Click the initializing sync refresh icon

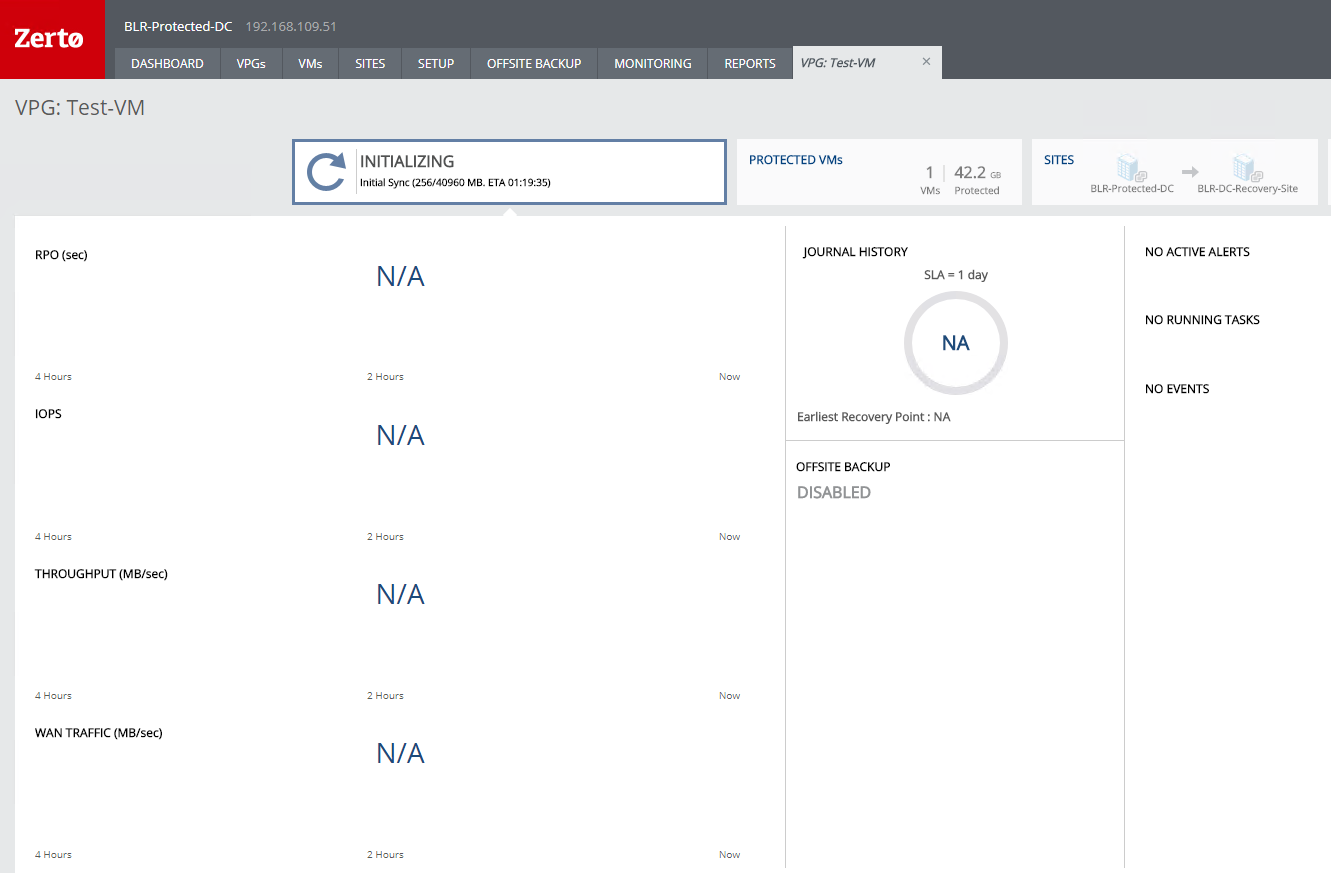point(326,172)
